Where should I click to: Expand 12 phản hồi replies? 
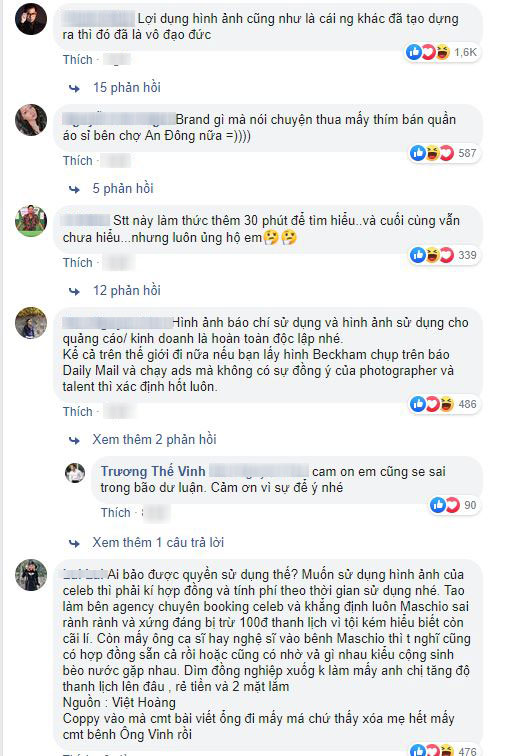[x=127, y=290]
